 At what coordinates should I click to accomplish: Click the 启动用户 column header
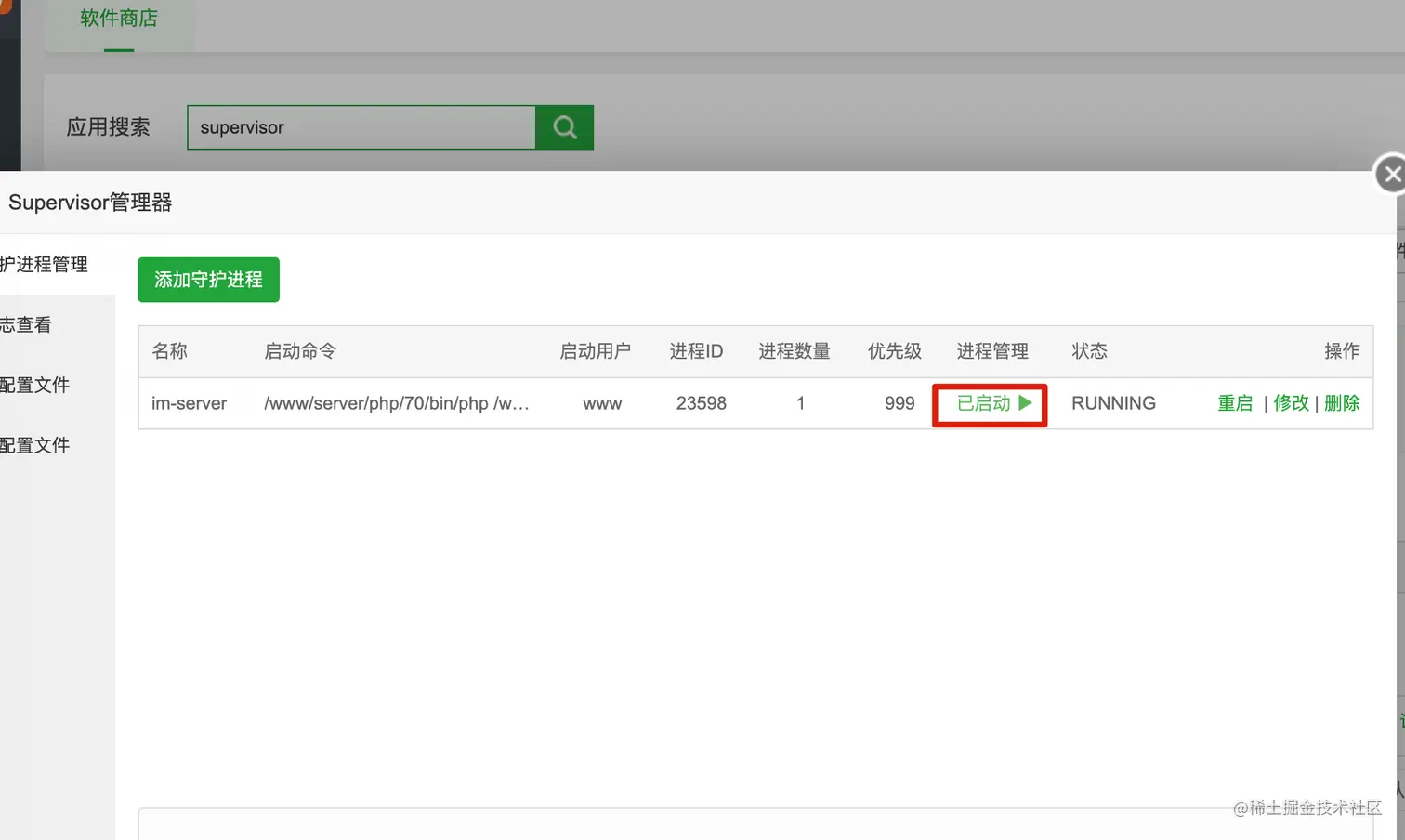pyautogui.click(x=595, y=351)
